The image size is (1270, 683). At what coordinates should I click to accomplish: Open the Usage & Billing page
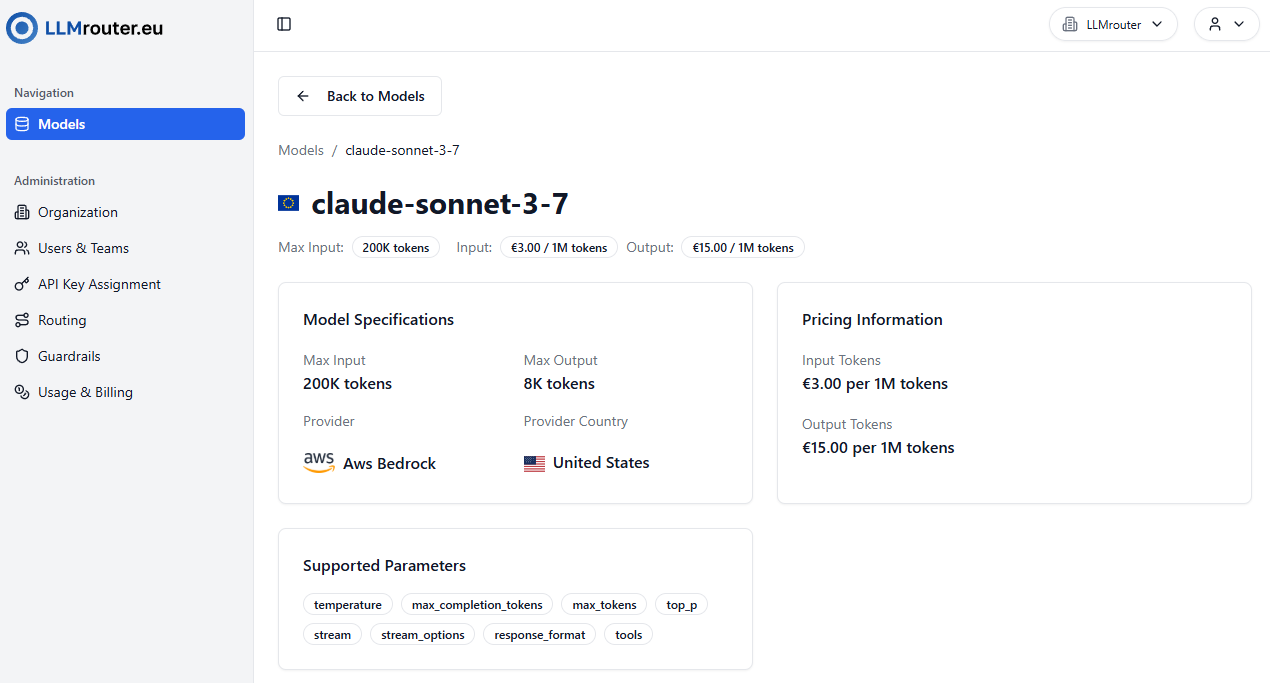click(85, 392)
